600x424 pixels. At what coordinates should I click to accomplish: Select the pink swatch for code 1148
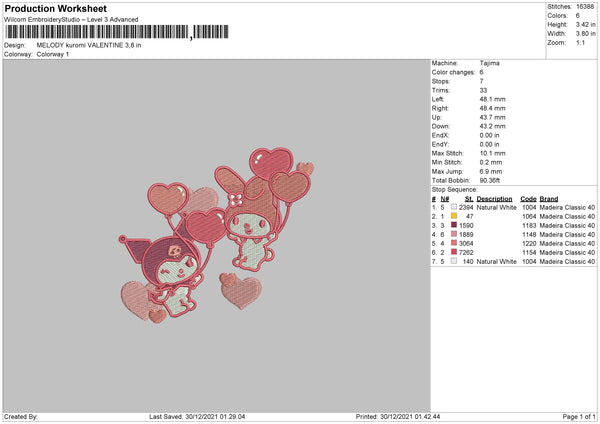pos(454,234)
